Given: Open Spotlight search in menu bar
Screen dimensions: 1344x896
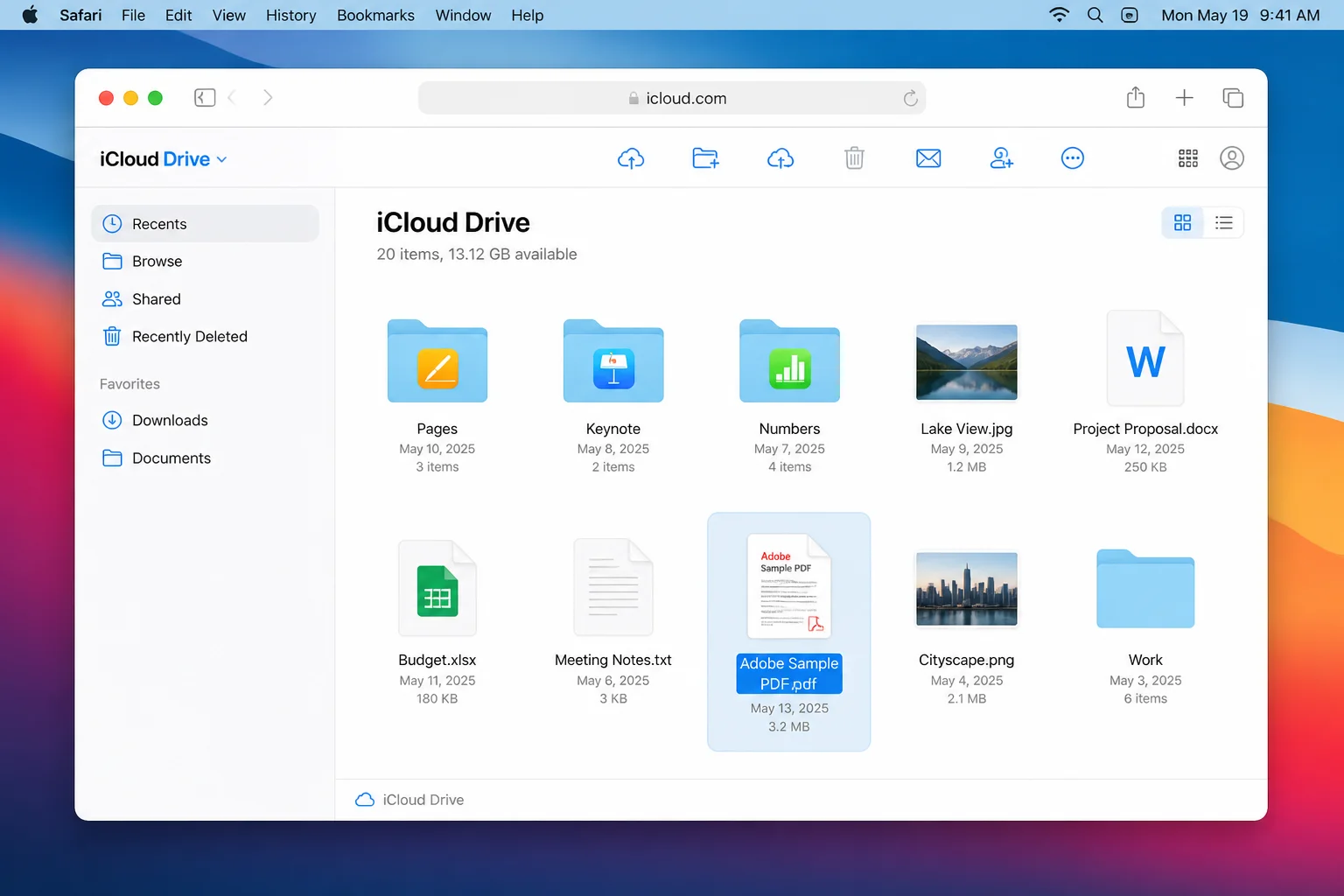Looking at the screenshot, I should (x=1095, y=15).
